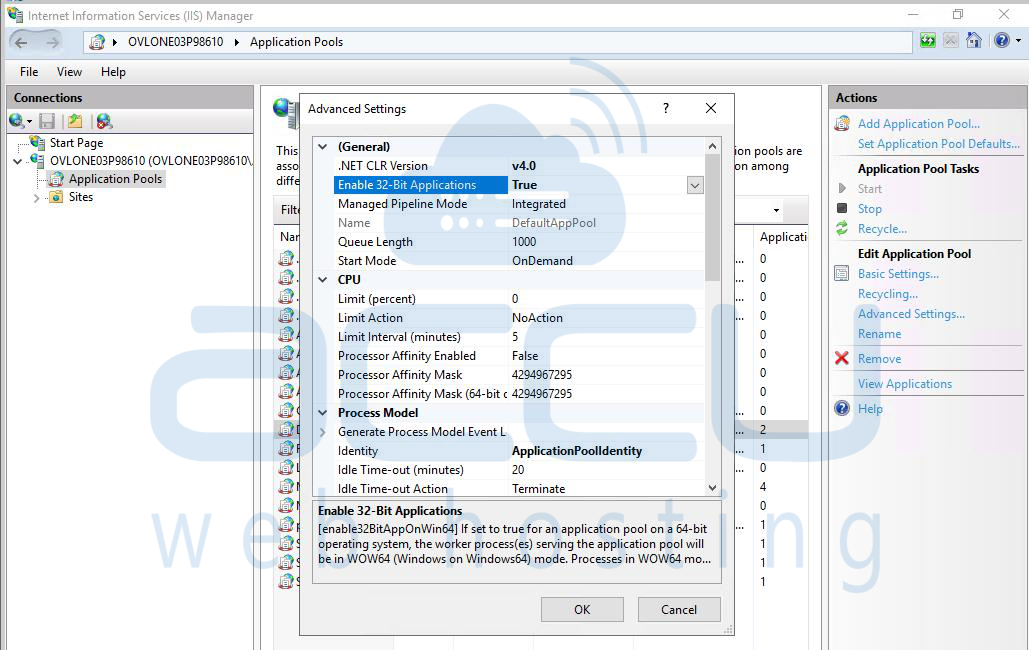Open Basic Settings action link
The image size is (1029, 650).
(898, 274)
